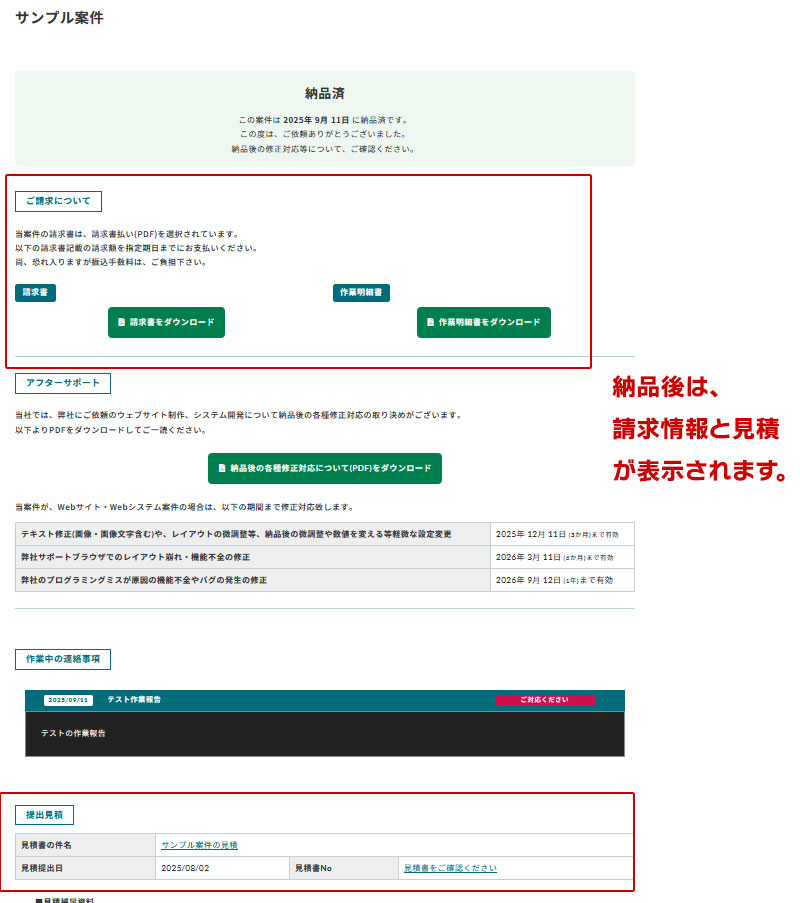Click the document icon on 作業明細書をダウンロード button
Image resolution: width=800 pixels, height=903 pixels.
(x=430, y=322)
